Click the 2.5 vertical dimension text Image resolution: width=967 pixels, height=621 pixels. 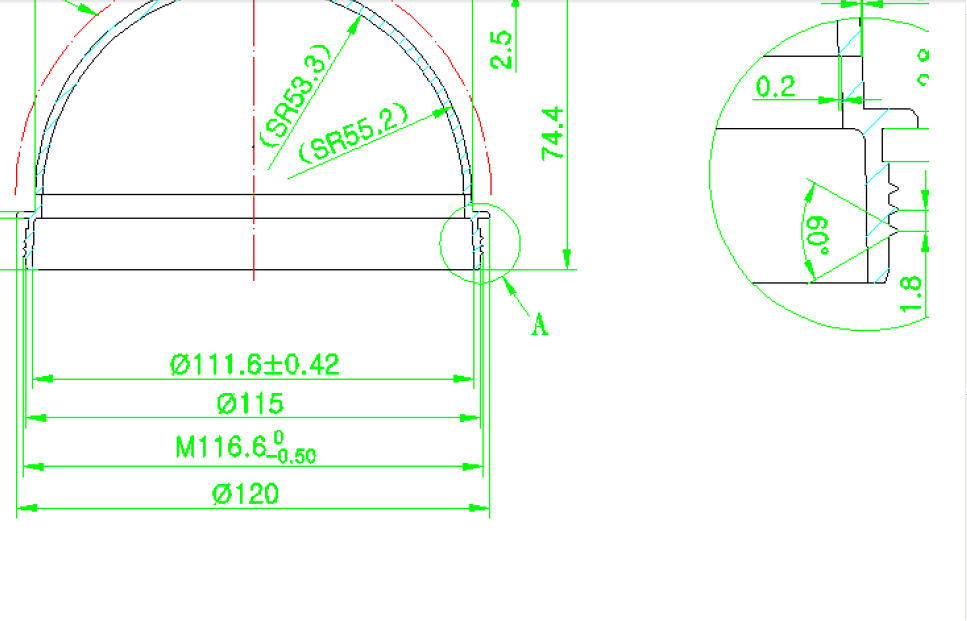[502, 50]
